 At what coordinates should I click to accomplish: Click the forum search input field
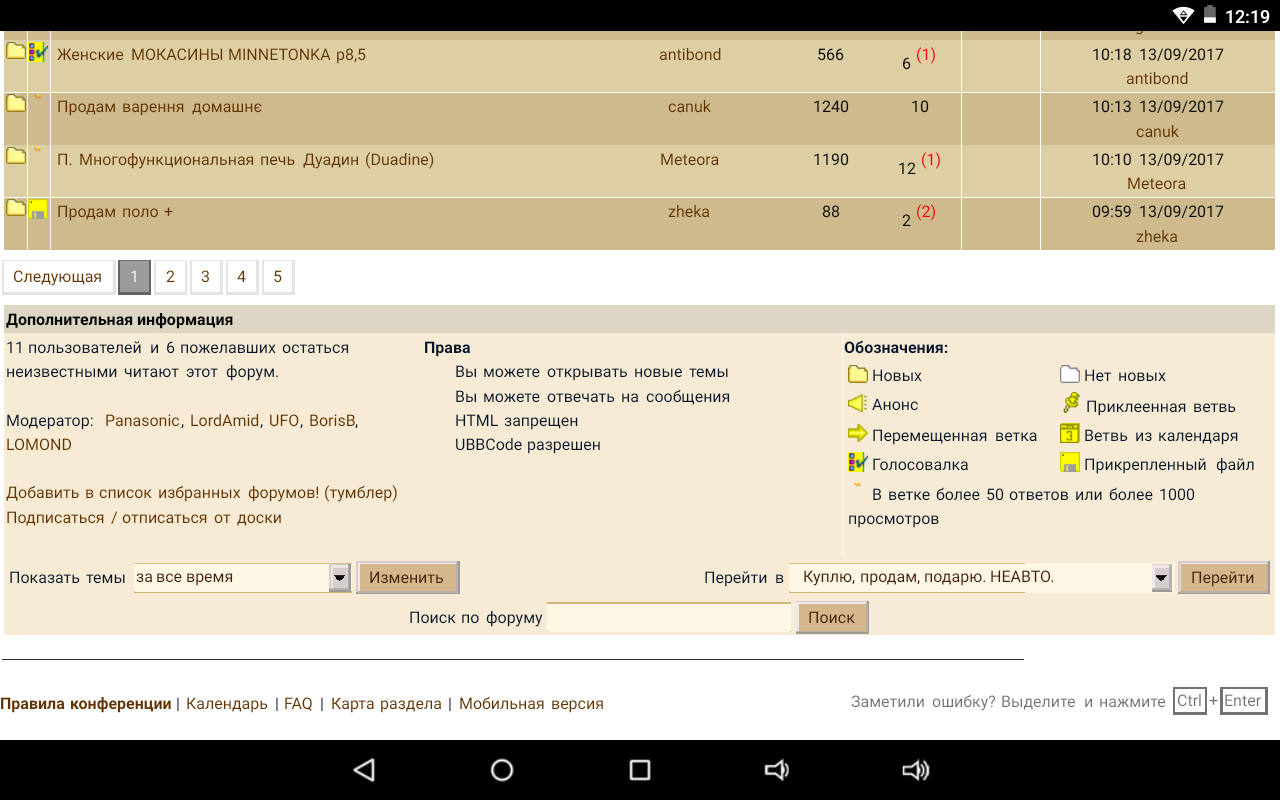pos(669,618)
